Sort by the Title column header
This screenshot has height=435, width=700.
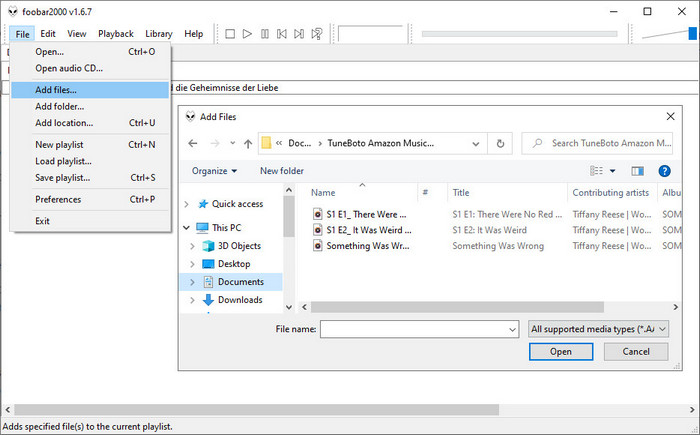click(x=461, y=193)
